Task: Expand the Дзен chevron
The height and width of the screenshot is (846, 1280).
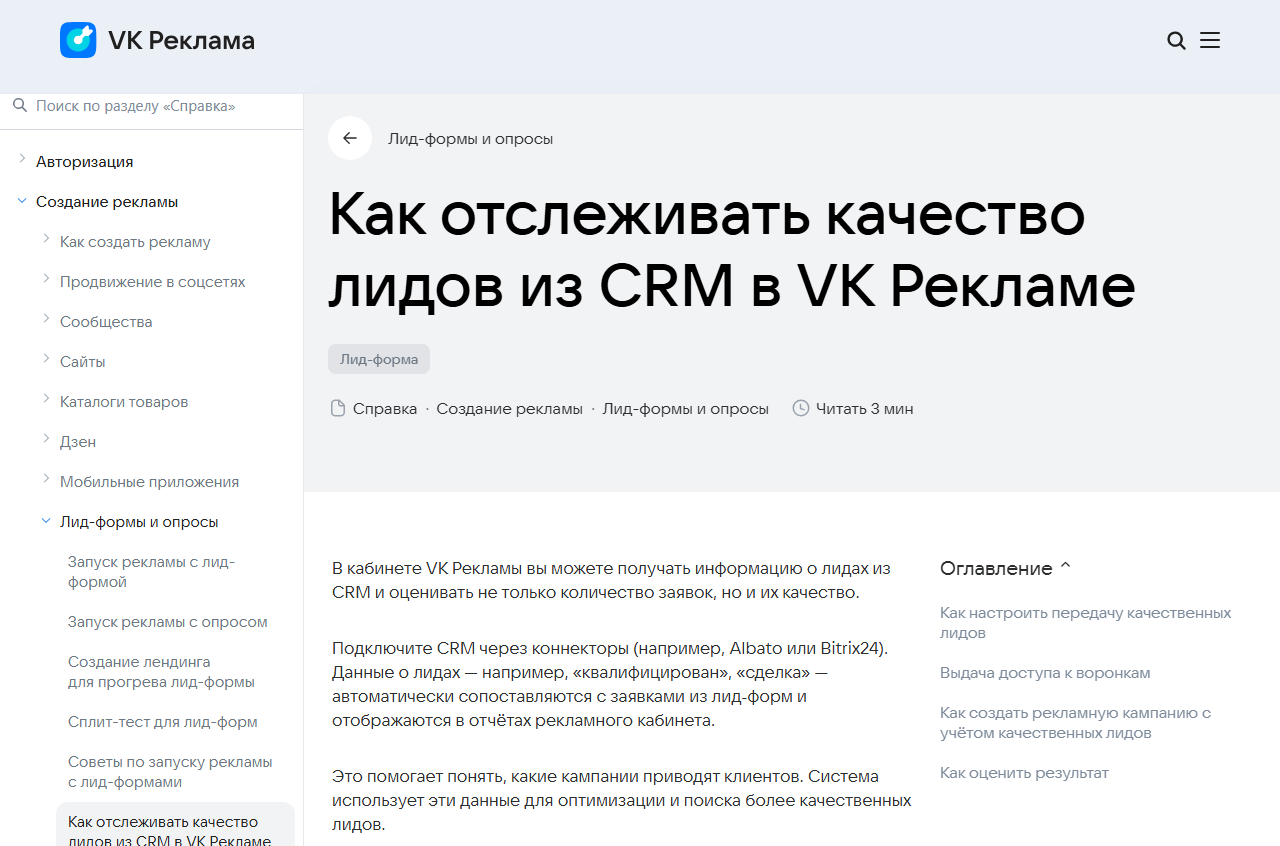Action: point(46,438)
